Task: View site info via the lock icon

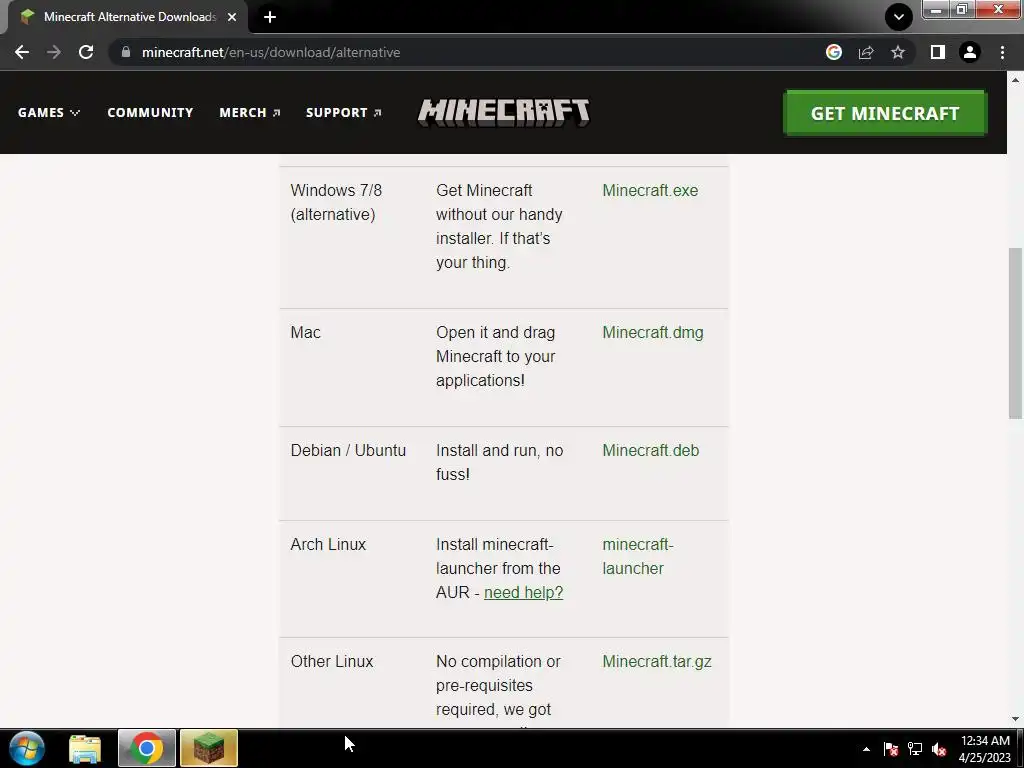Action: pos(126,52)
